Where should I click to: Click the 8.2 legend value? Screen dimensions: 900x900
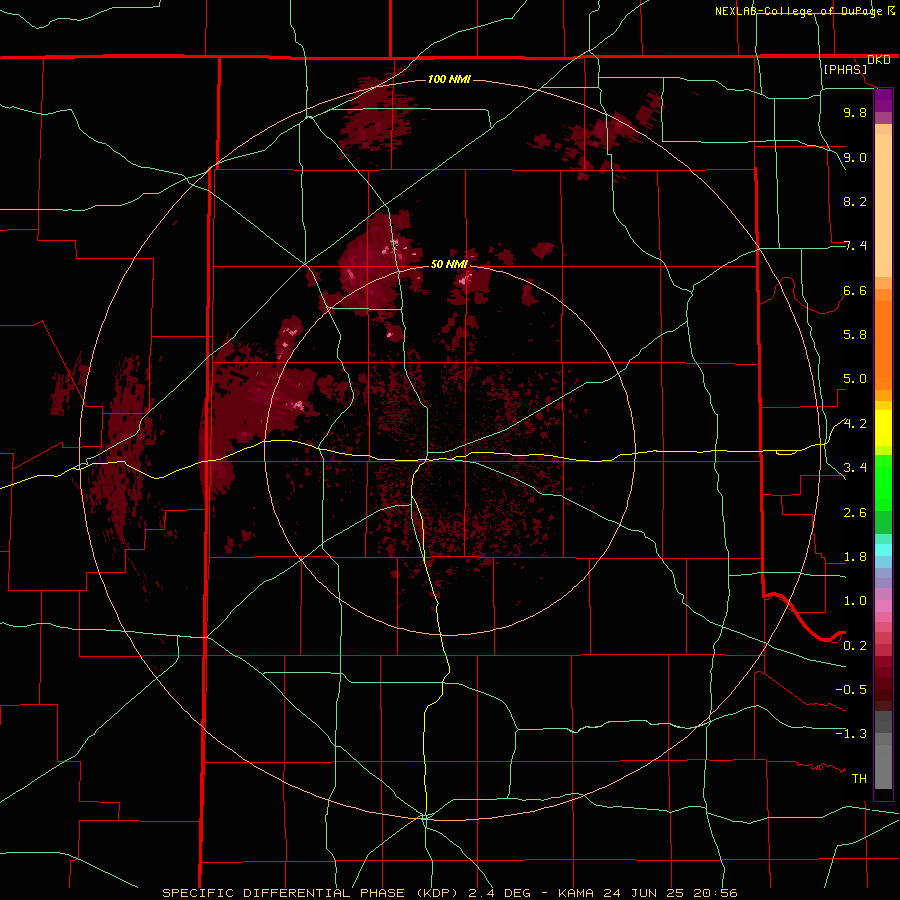855,201
